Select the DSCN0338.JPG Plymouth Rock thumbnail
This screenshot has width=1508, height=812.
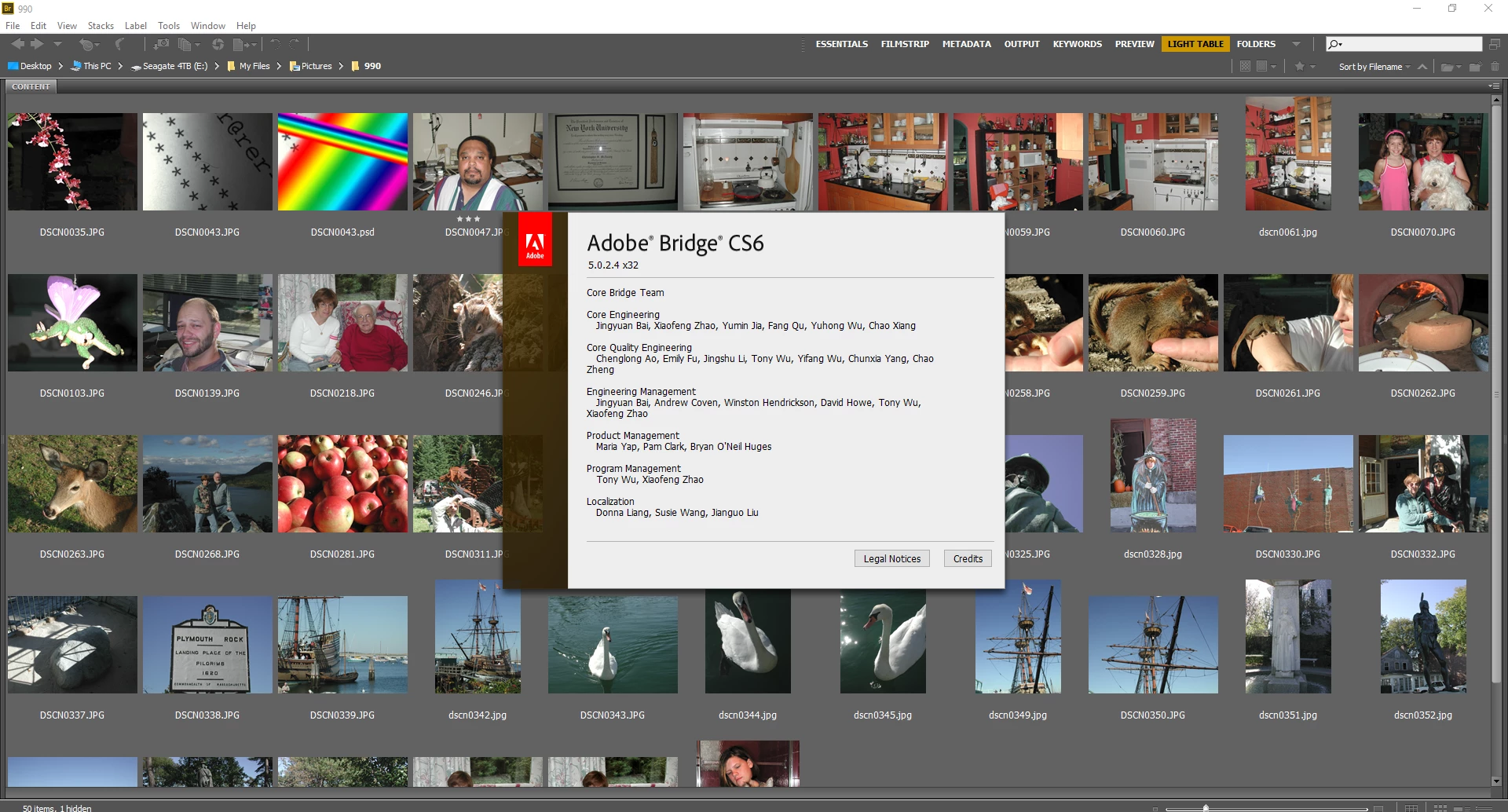[x=207, y=645]
